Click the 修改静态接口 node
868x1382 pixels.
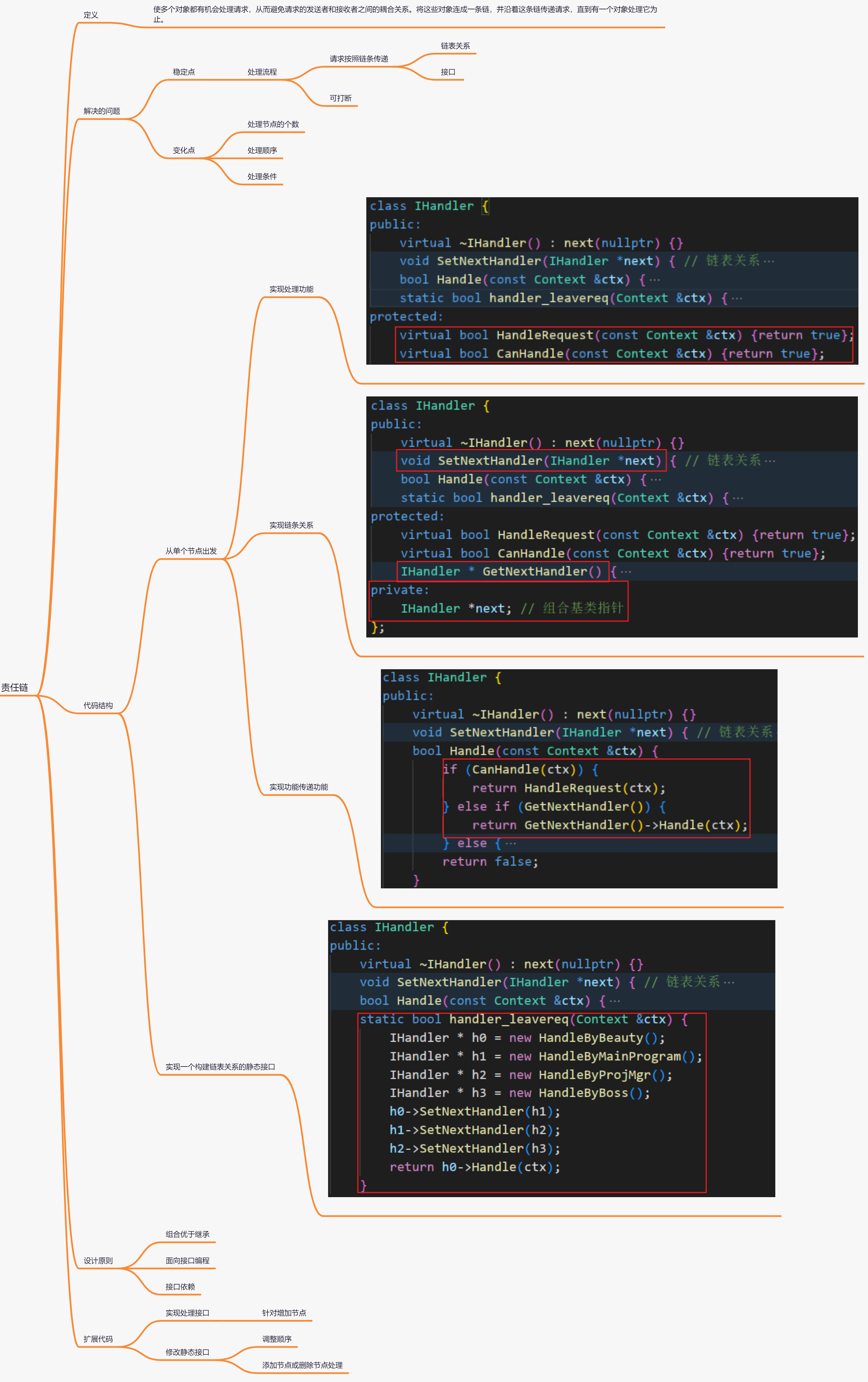click(188, 1352)
